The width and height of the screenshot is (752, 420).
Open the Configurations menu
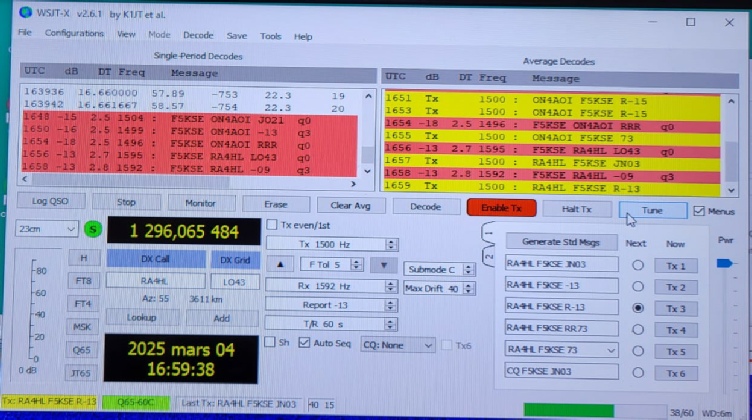click(x=74, y=34)
